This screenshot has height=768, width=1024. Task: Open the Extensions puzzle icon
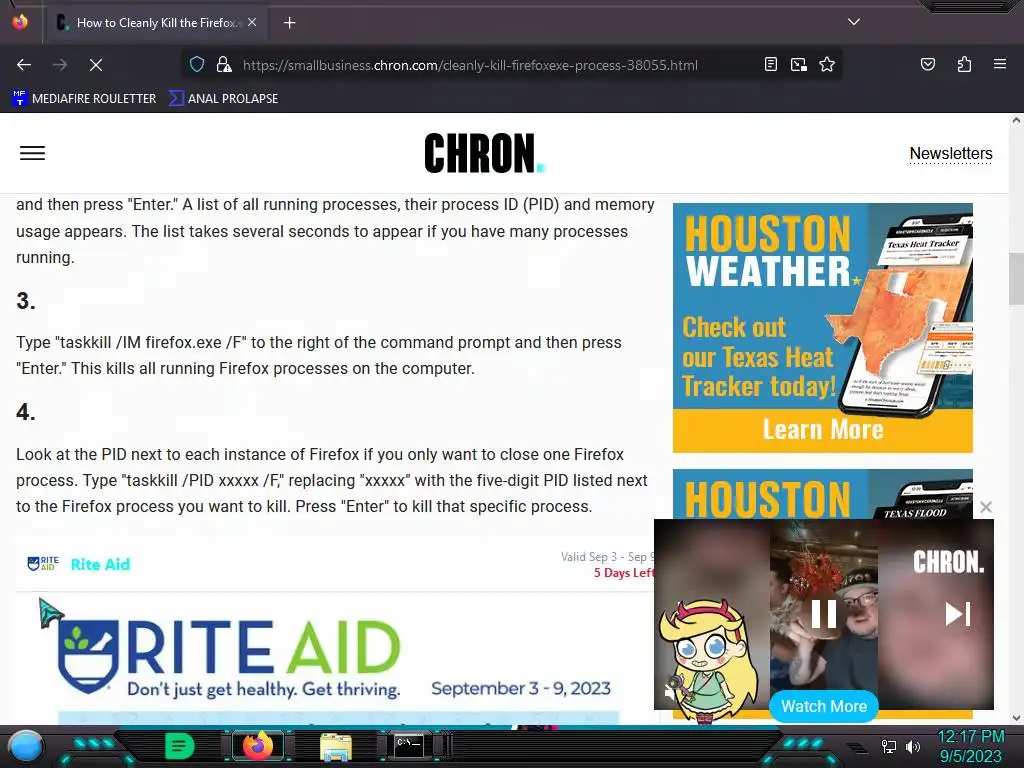(x=964, y=64)
